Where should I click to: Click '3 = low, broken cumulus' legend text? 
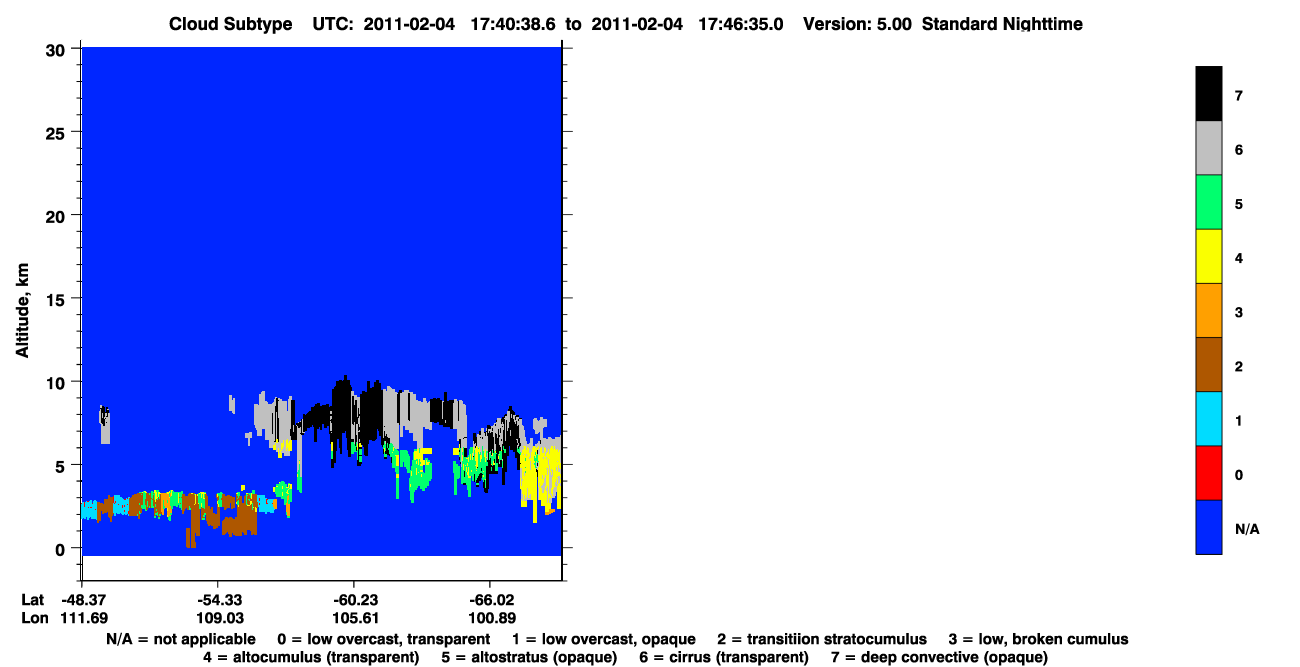1038,639
